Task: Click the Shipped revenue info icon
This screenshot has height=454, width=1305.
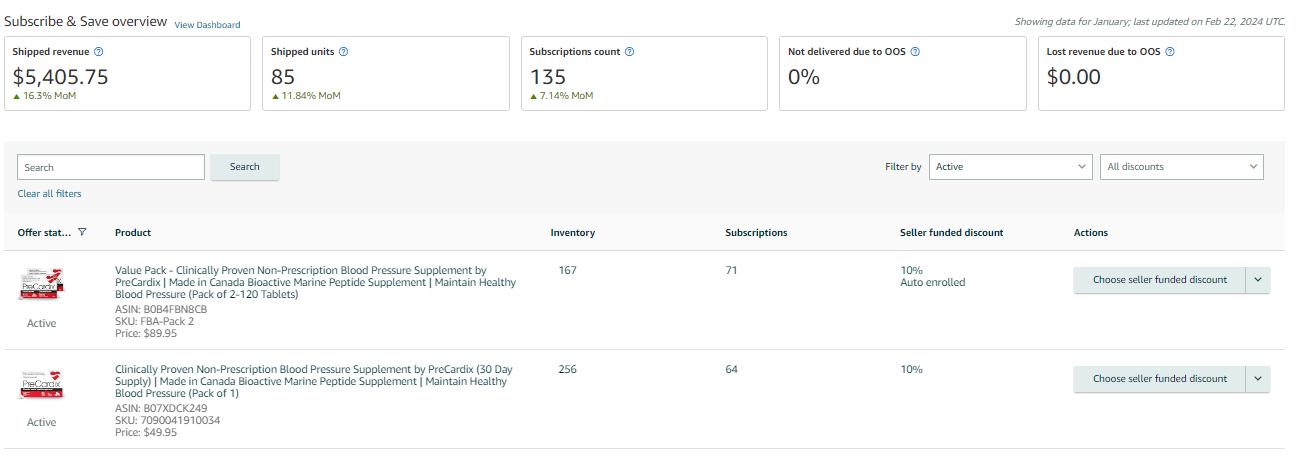Action: (x=98, y=52)
